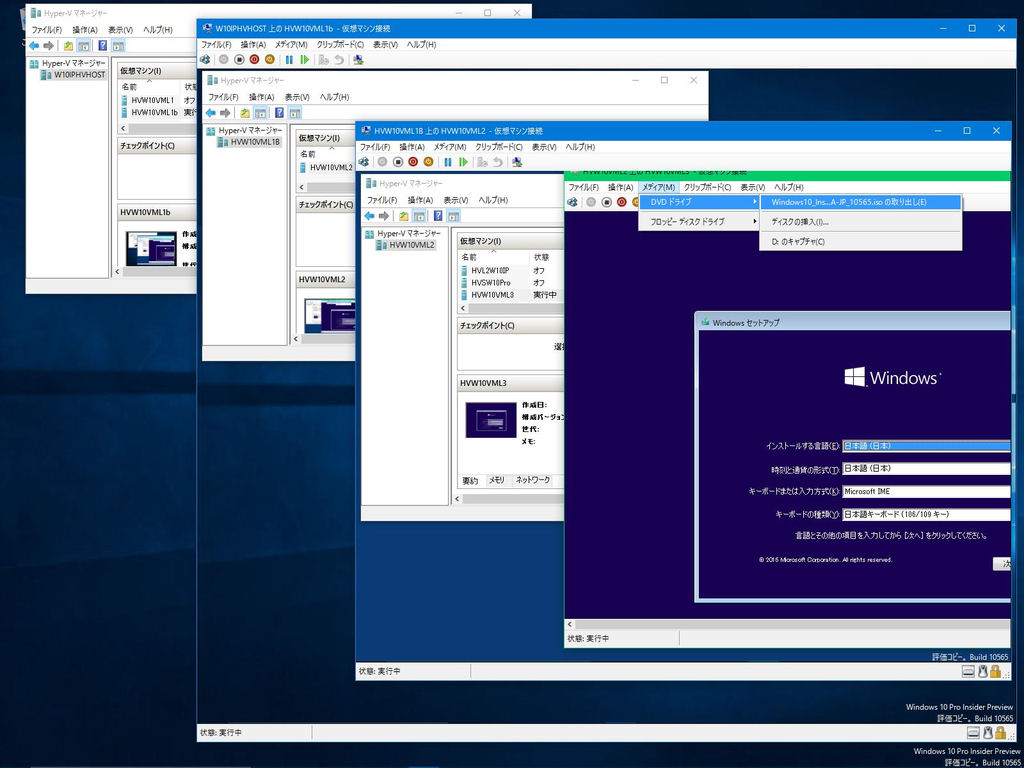Send Ctrl+Alt+Del in the HVW10VML1b connection toolbar
The image size is (1024, 768).
click(x=206, y=59)
